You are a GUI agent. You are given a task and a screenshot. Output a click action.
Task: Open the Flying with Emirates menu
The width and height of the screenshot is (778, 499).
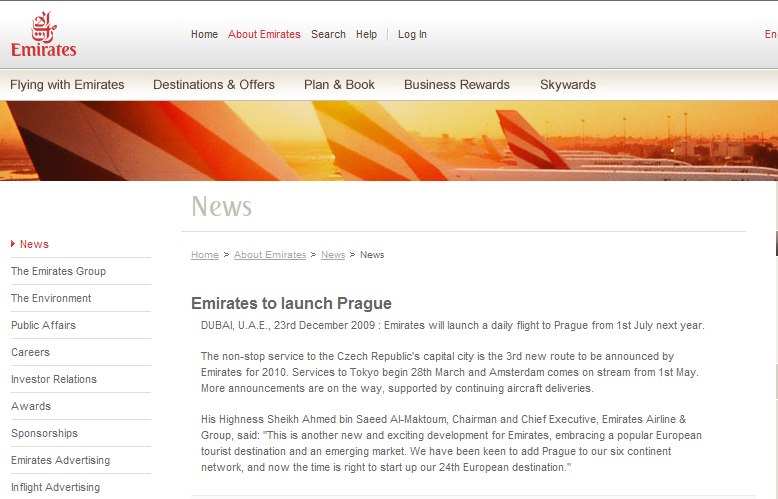(67, 85)
